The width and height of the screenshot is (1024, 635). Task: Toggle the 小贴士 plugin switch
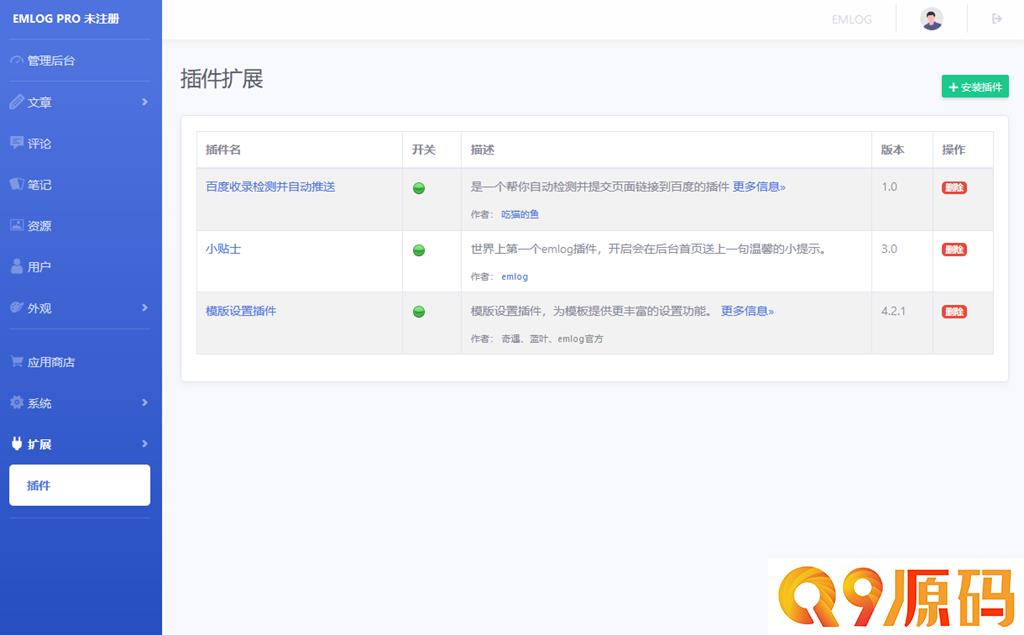click(419, 250)
